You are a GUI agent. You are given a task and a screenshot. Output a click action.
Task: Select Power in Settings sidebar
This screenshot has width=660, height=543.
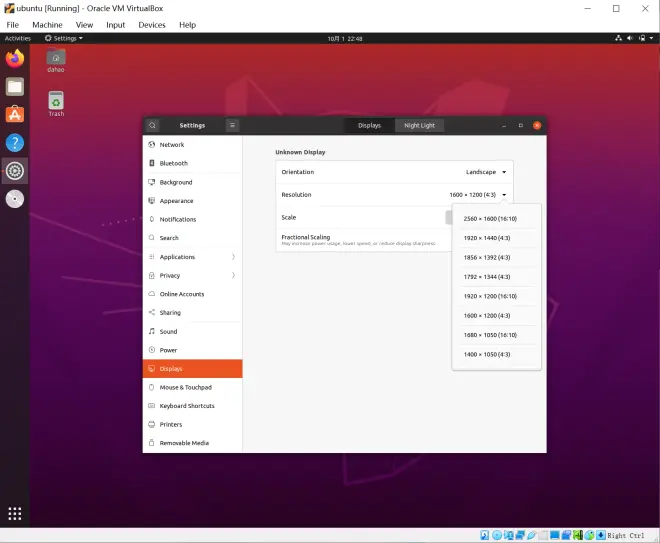192,350
